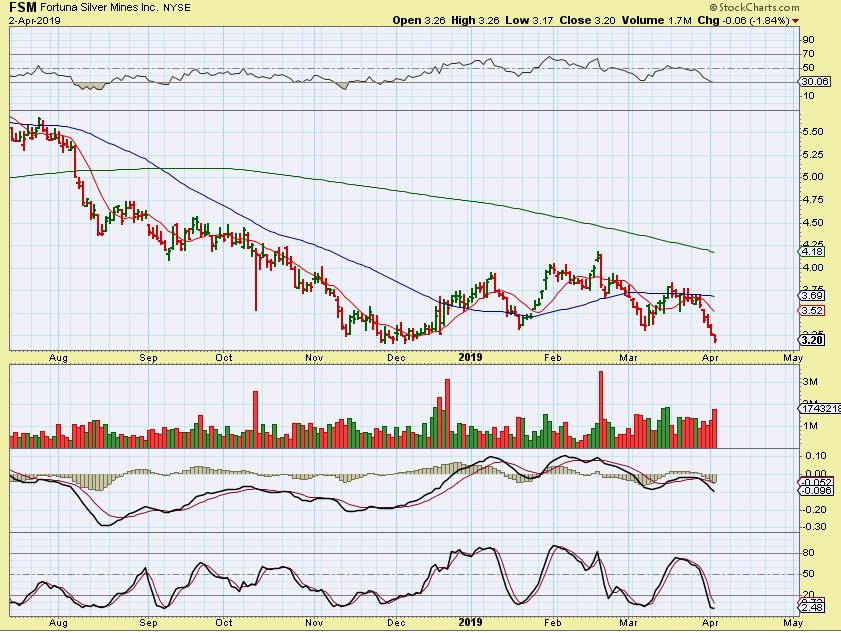Click the 4.00 price axis label
Image resolution: width=841 pixels, height=633 pixels.
(813, 268)
